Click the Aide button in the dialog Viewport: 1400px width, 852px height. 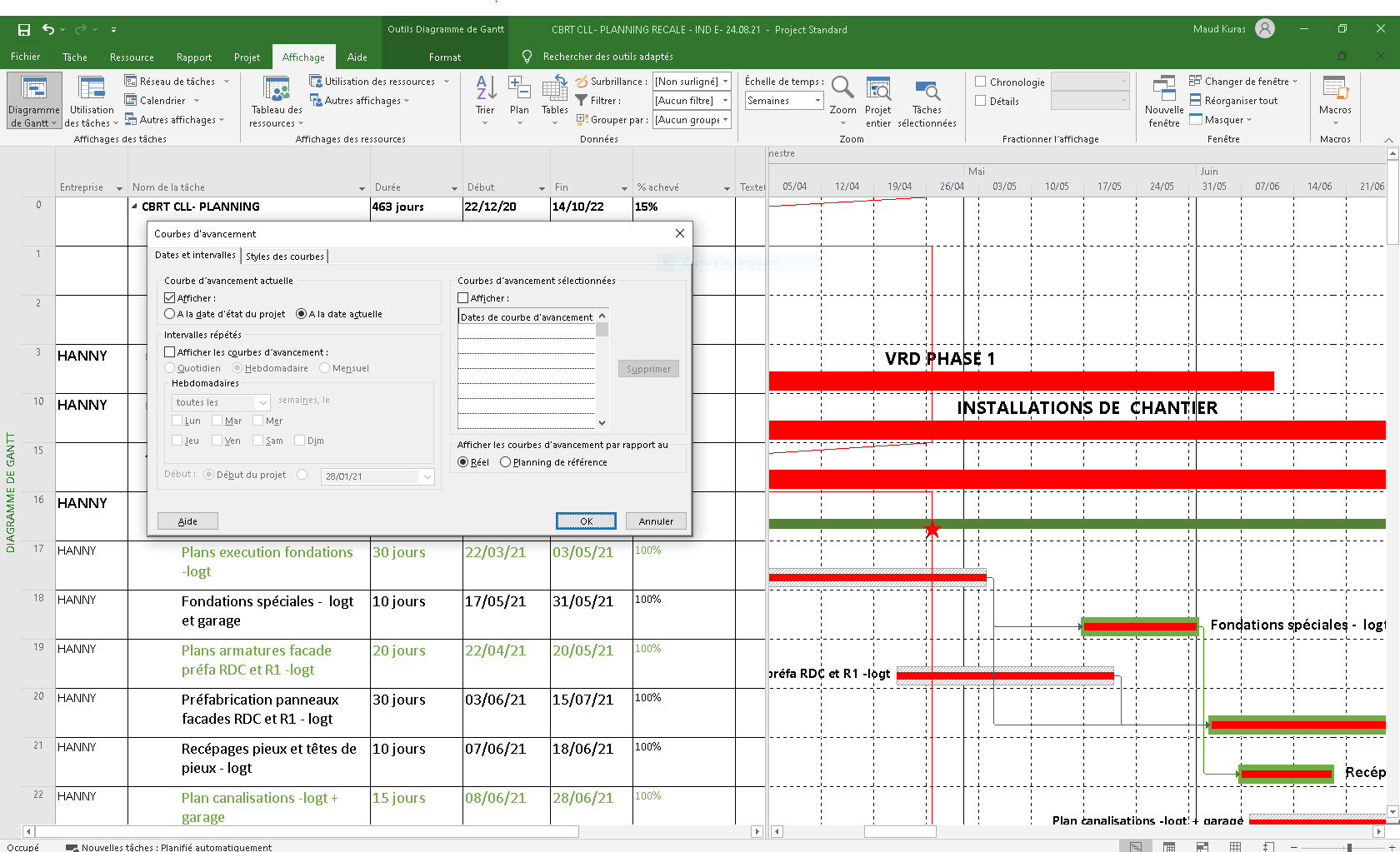(x=187, y=521)
